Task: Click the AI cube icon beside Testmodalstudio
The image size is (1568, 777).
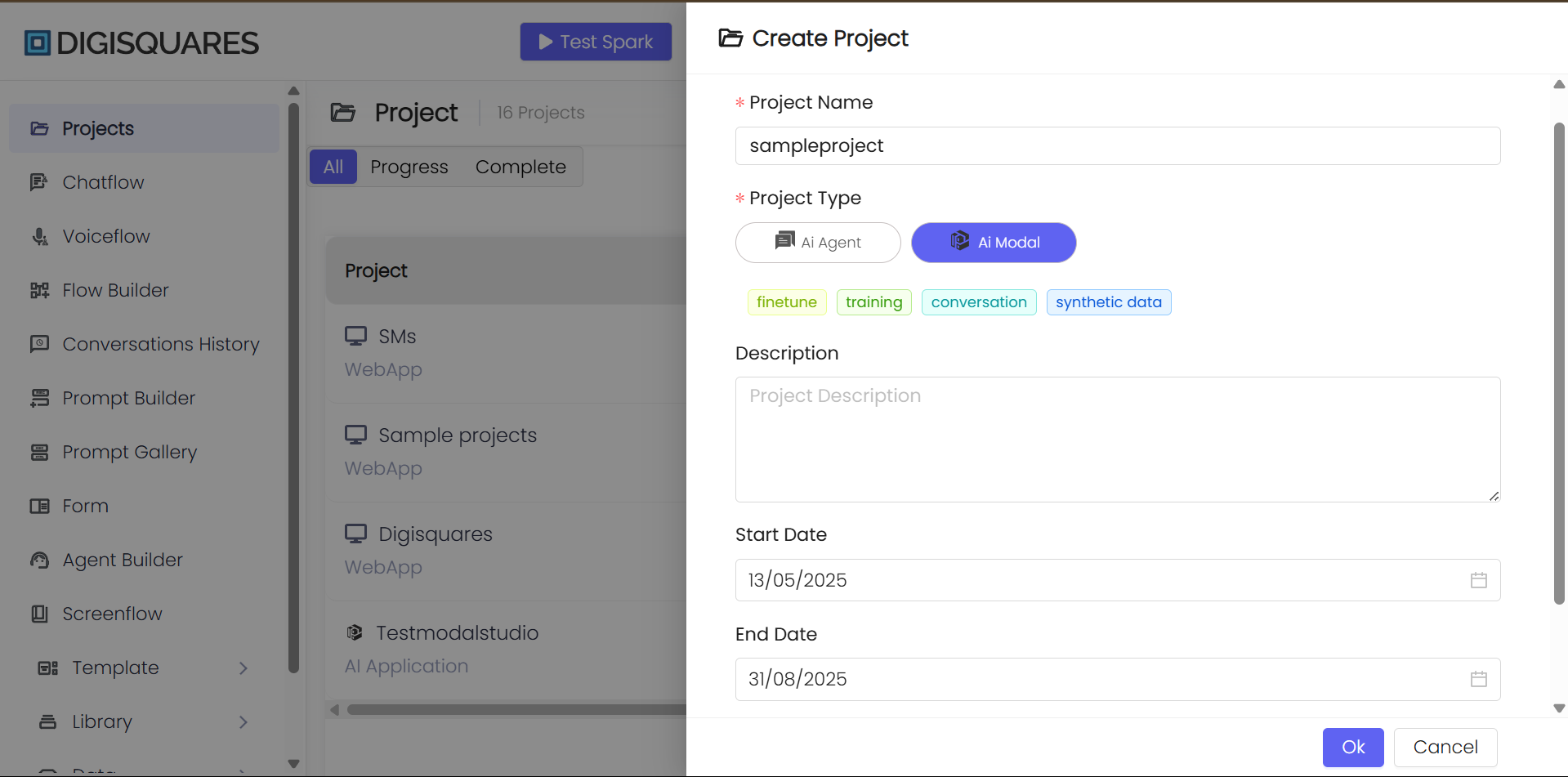Action: tap(355, 632)
